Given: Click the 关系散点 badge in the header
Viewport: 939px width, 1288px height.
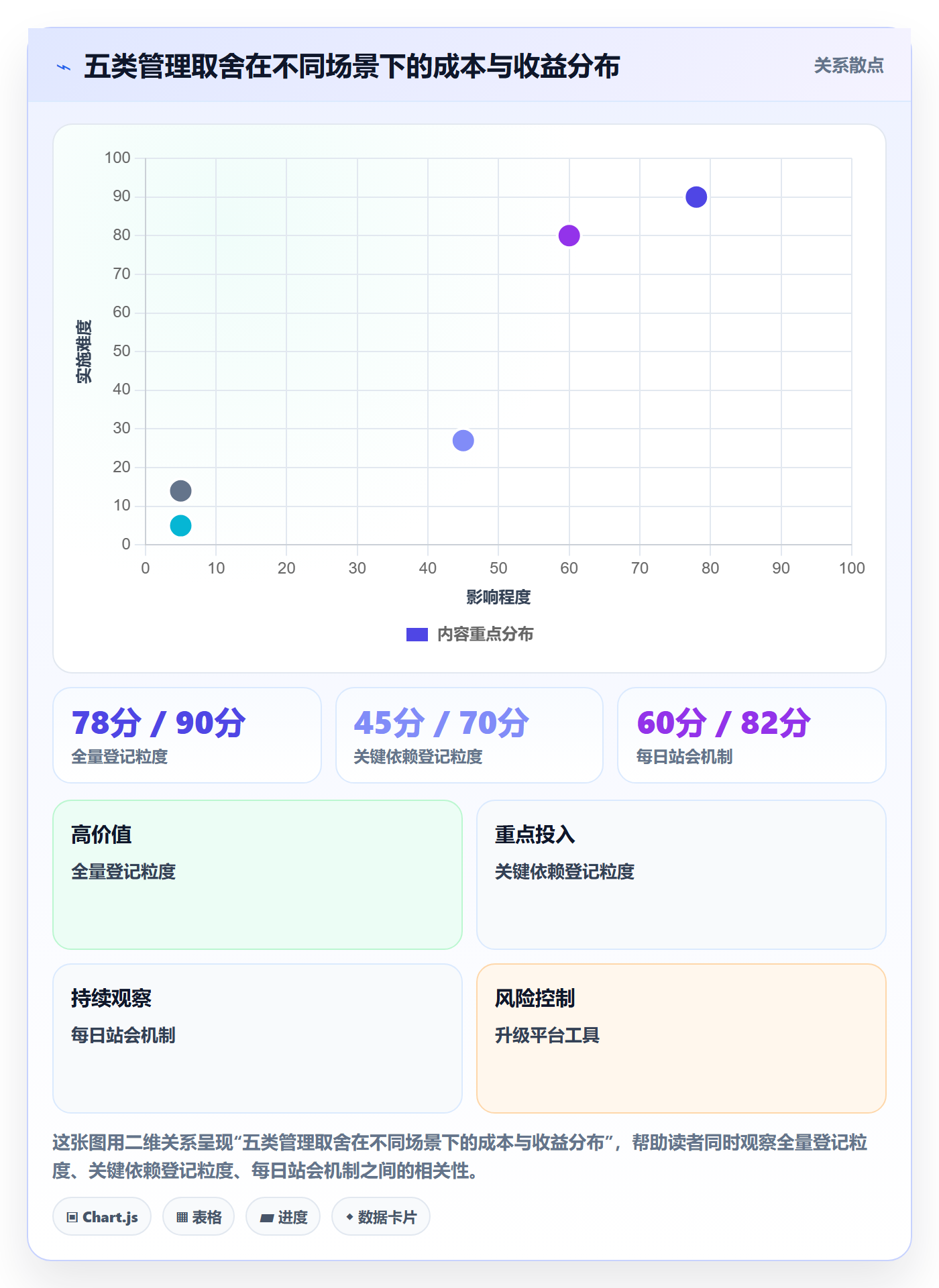Looking at the screenshot, I should coord(848,66).
